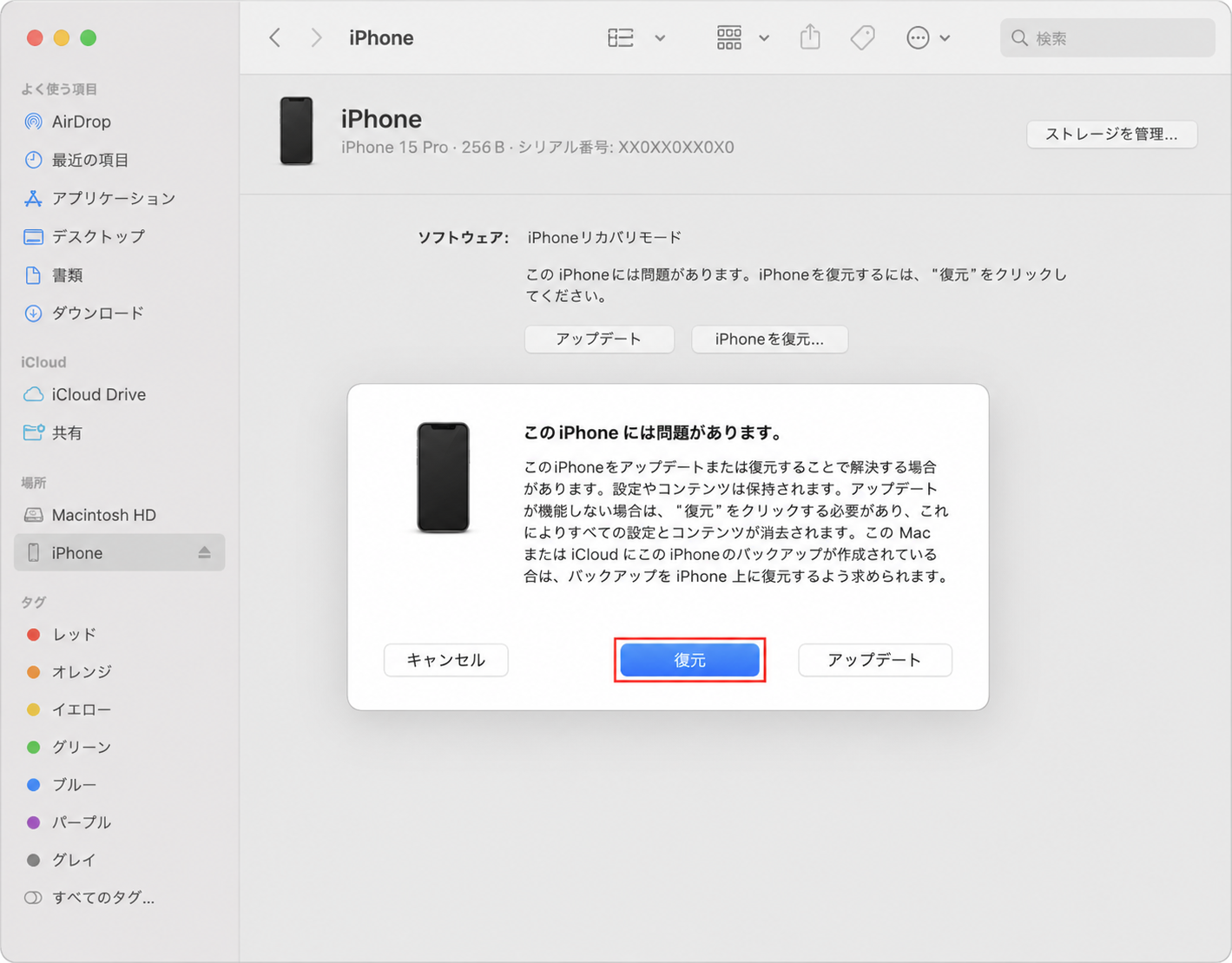Click the AirDrop icon
Image resolution: width=1232 pixels, height=963 pixels.
click(x=33, y=122)
